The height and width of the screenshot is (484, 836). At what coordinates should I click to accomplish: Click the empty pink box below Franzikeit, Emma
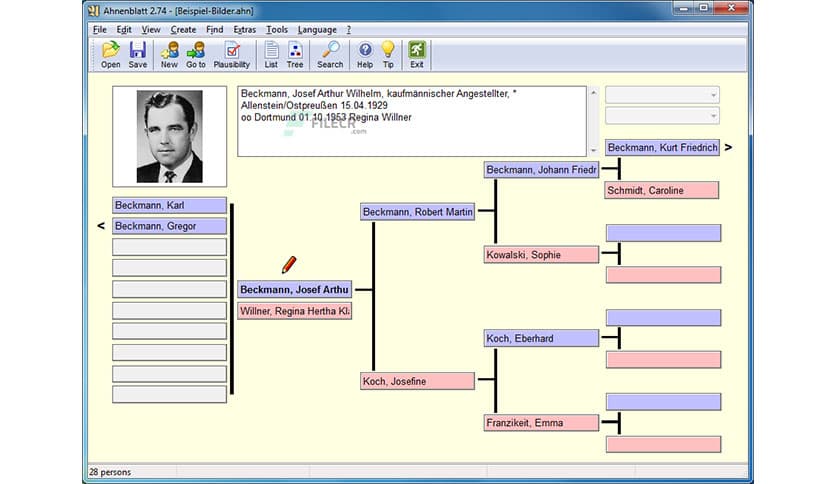[663, 445]
